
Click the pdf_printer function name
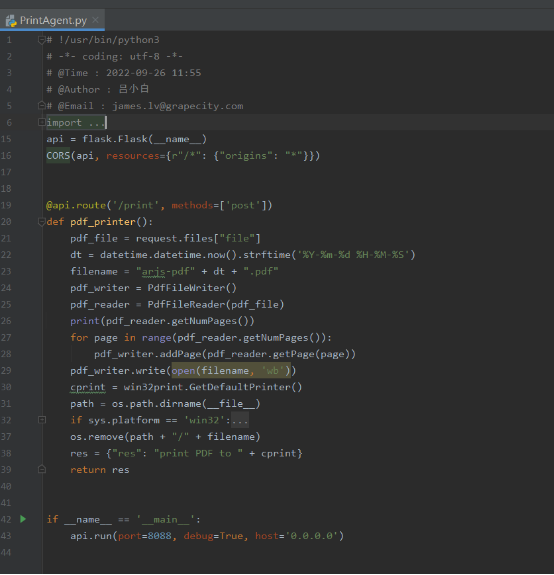coord(103,222)
